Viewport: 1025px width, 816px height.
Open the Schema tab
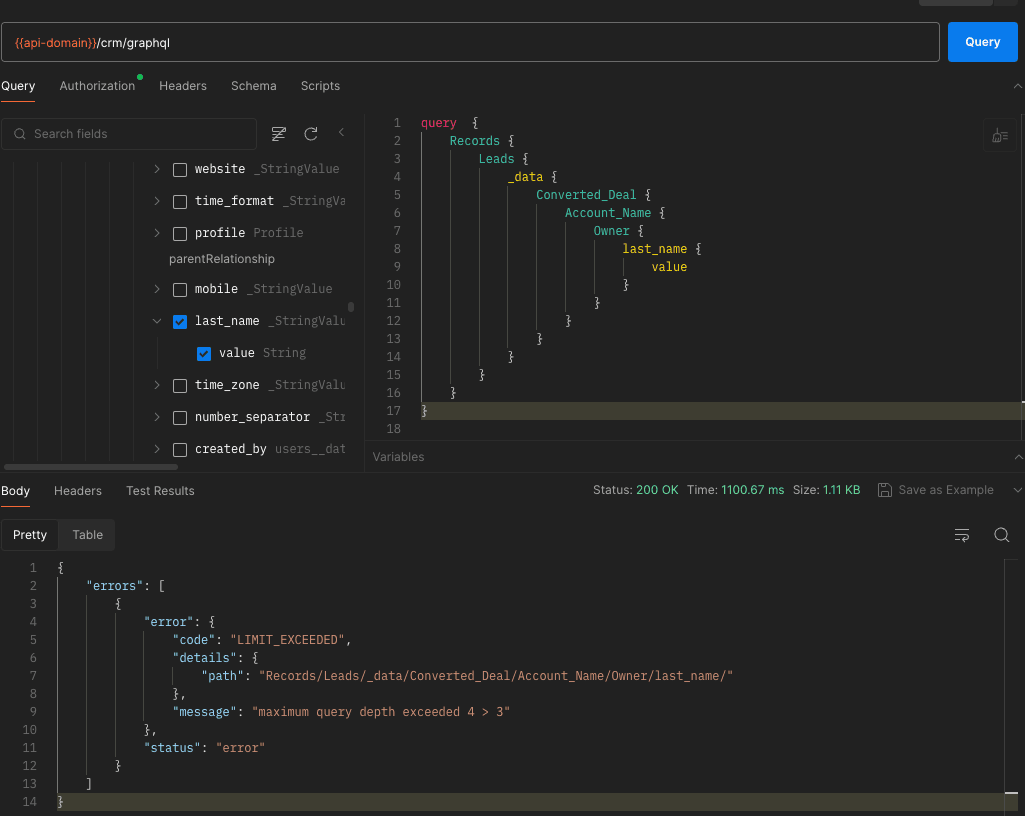[254, 86]
